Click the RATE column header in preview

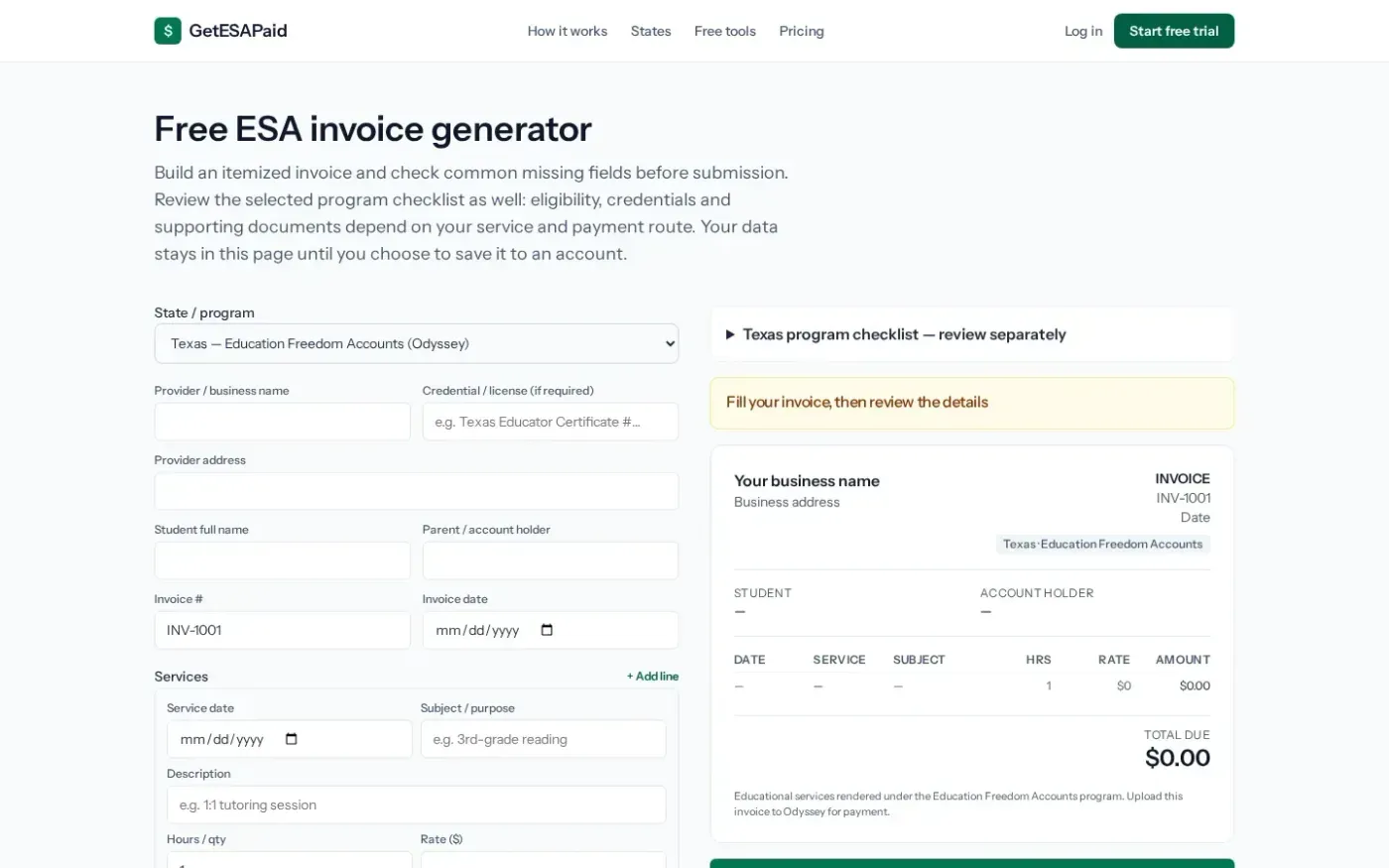[x=1114, y=660]
